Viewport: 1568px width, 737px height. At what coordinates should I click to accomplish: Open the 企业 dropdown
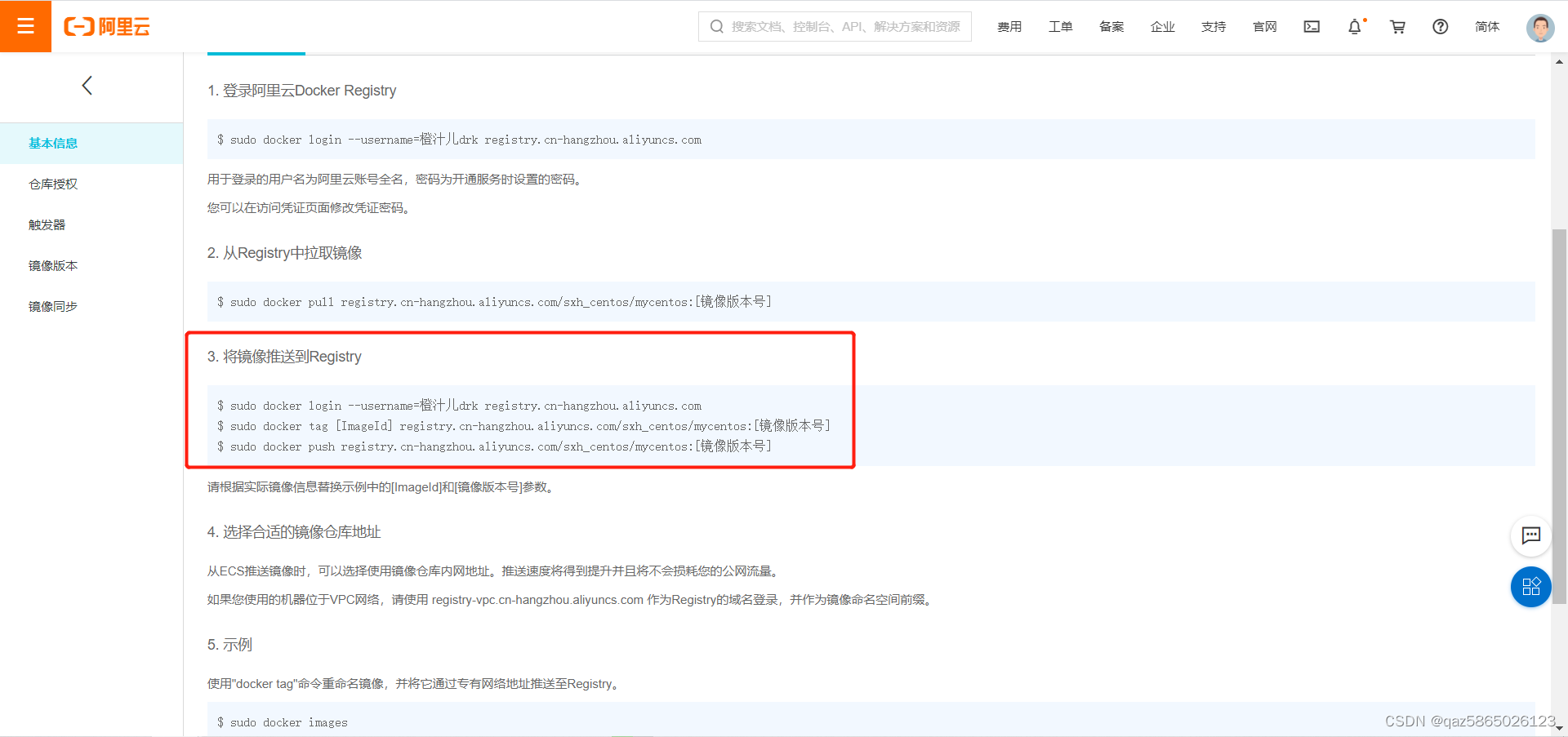point(1162,26)
